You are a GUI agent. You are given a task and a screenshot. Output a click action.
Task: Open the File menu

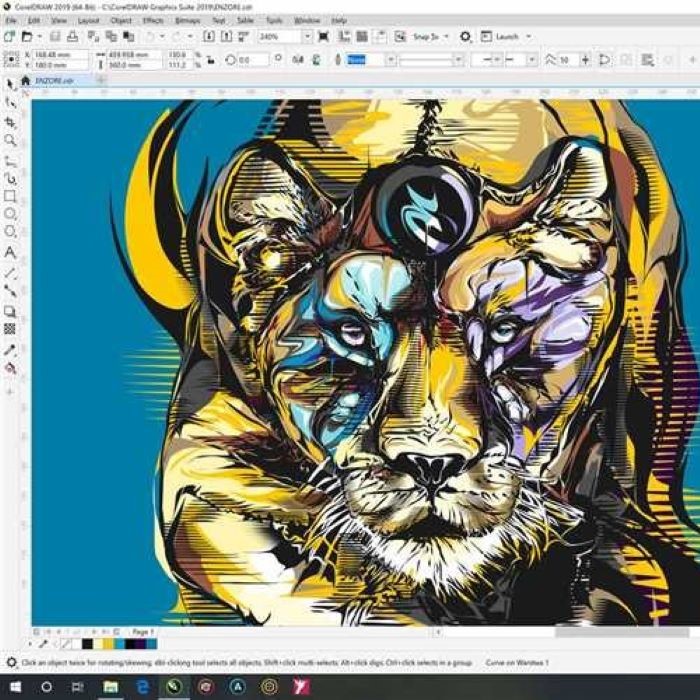tap(11, 21)
